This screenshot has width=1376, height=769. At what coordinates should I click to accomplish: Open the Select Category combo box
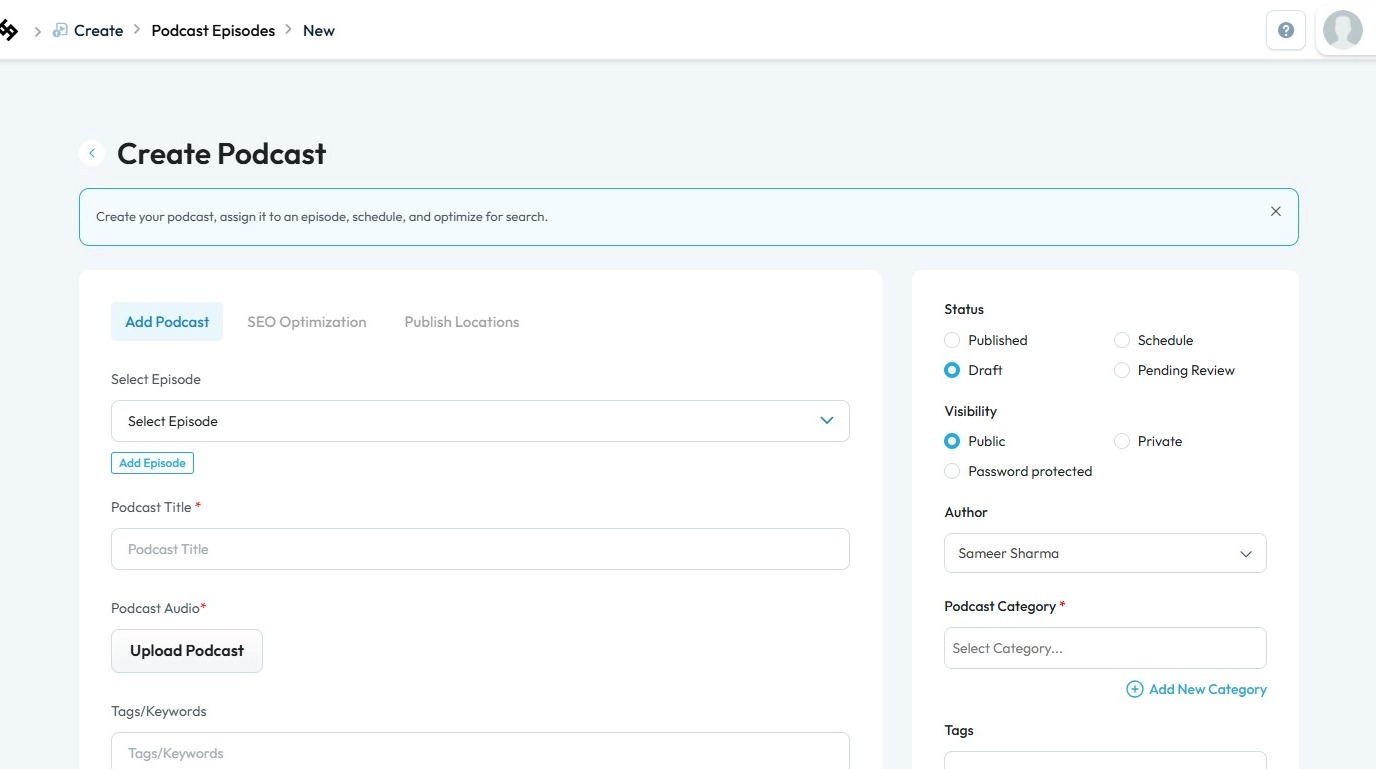pyautogui.click(x=1105, y=648)
